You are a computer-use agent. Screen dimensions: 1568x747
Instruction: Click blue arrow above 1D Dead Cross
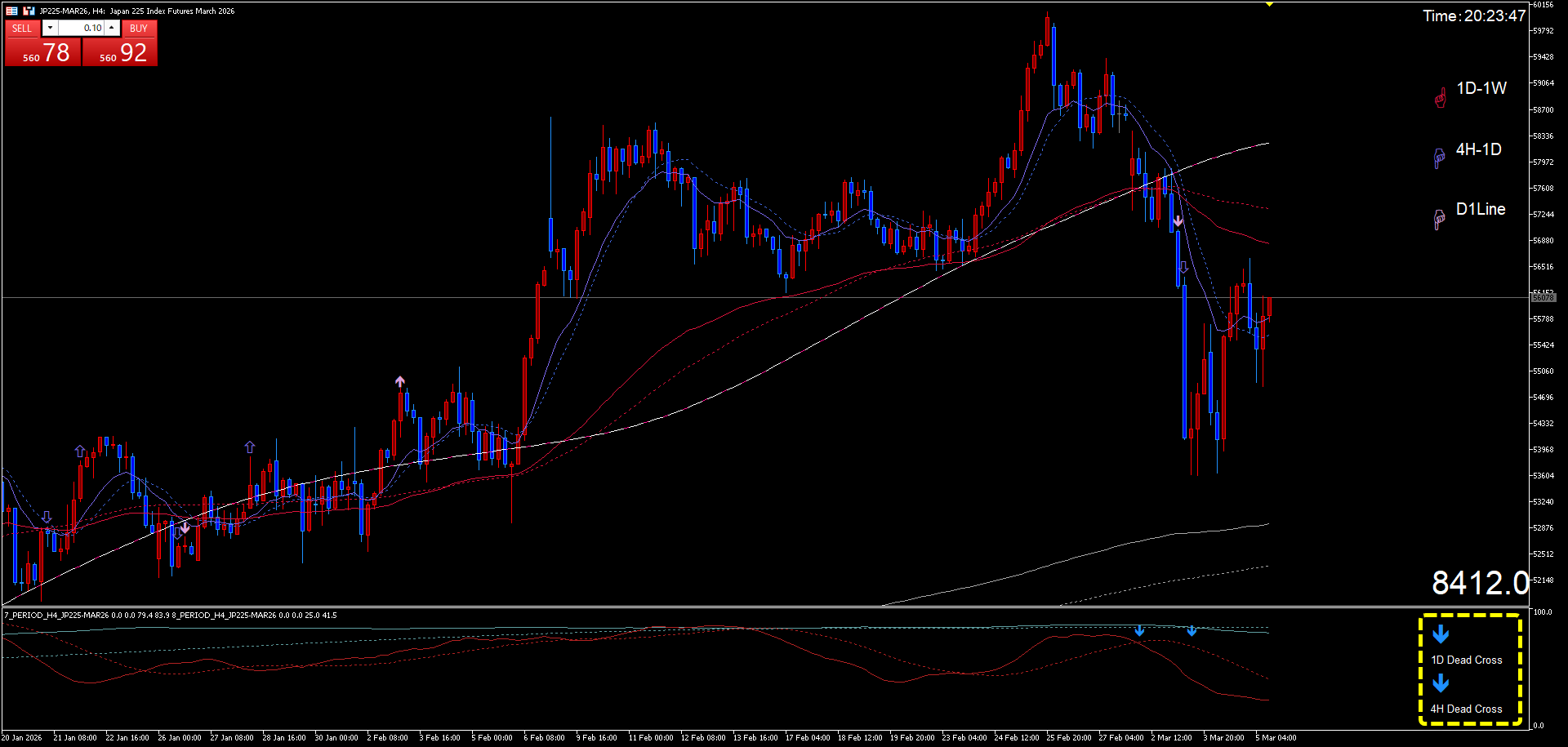tap(1441, 634)
